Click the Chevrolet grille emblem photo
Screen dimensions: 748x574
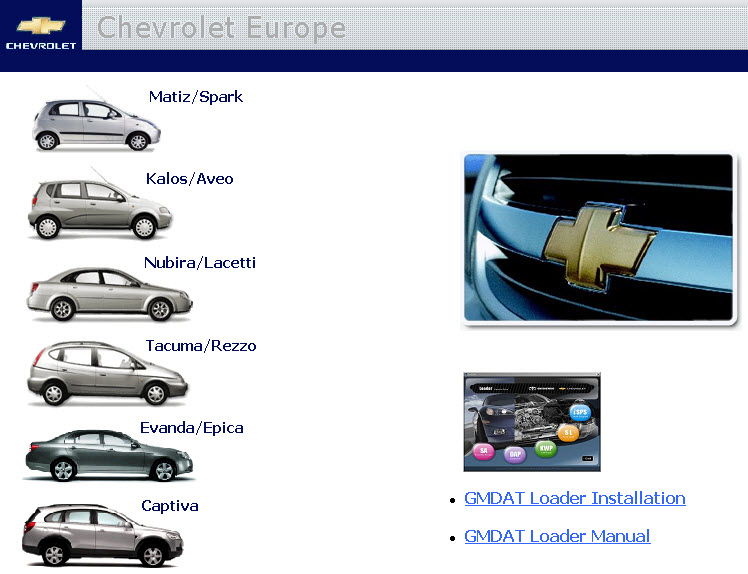598,241
